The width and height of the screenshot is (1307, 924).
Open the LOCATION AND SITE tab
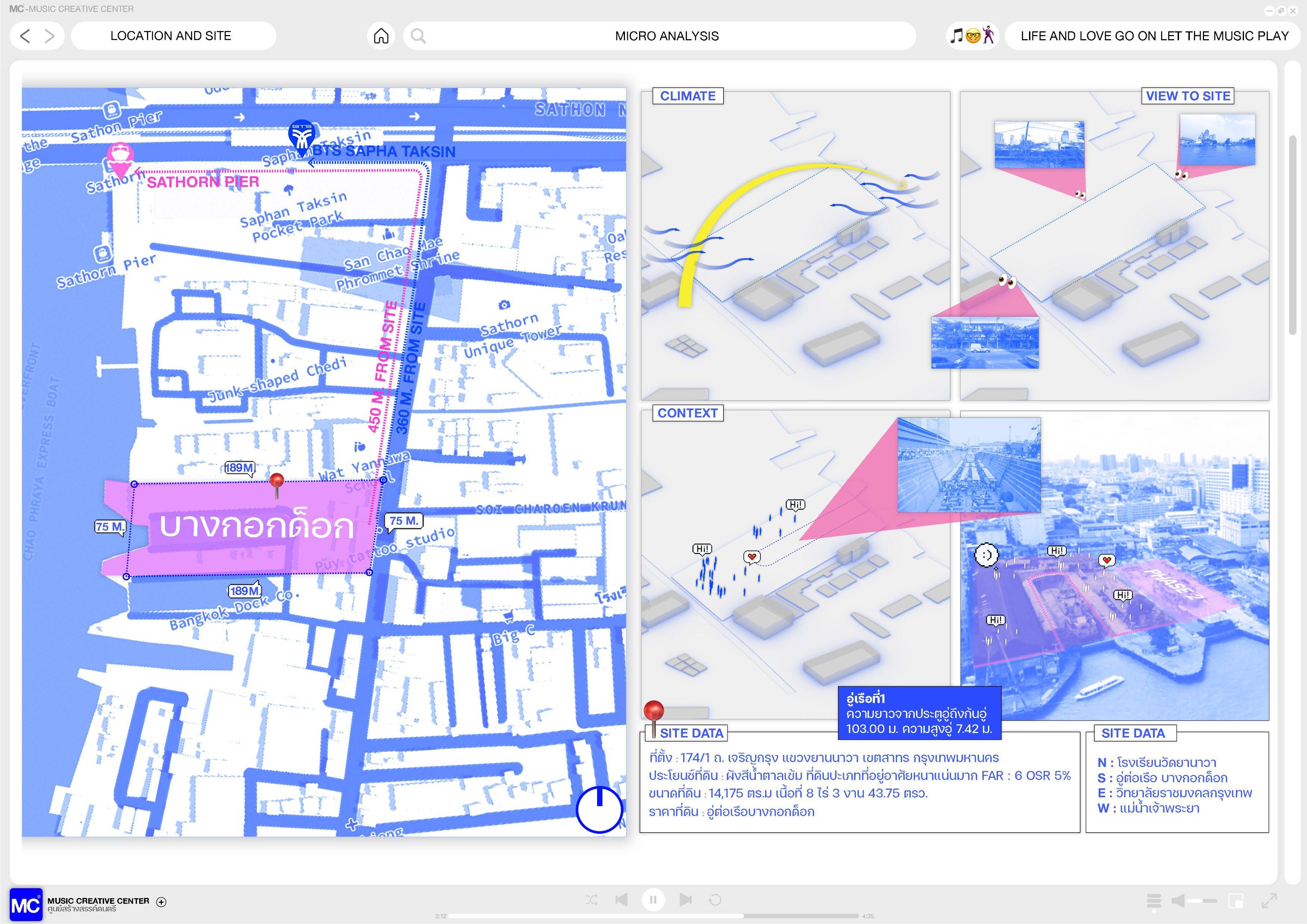tap(171, 36)
